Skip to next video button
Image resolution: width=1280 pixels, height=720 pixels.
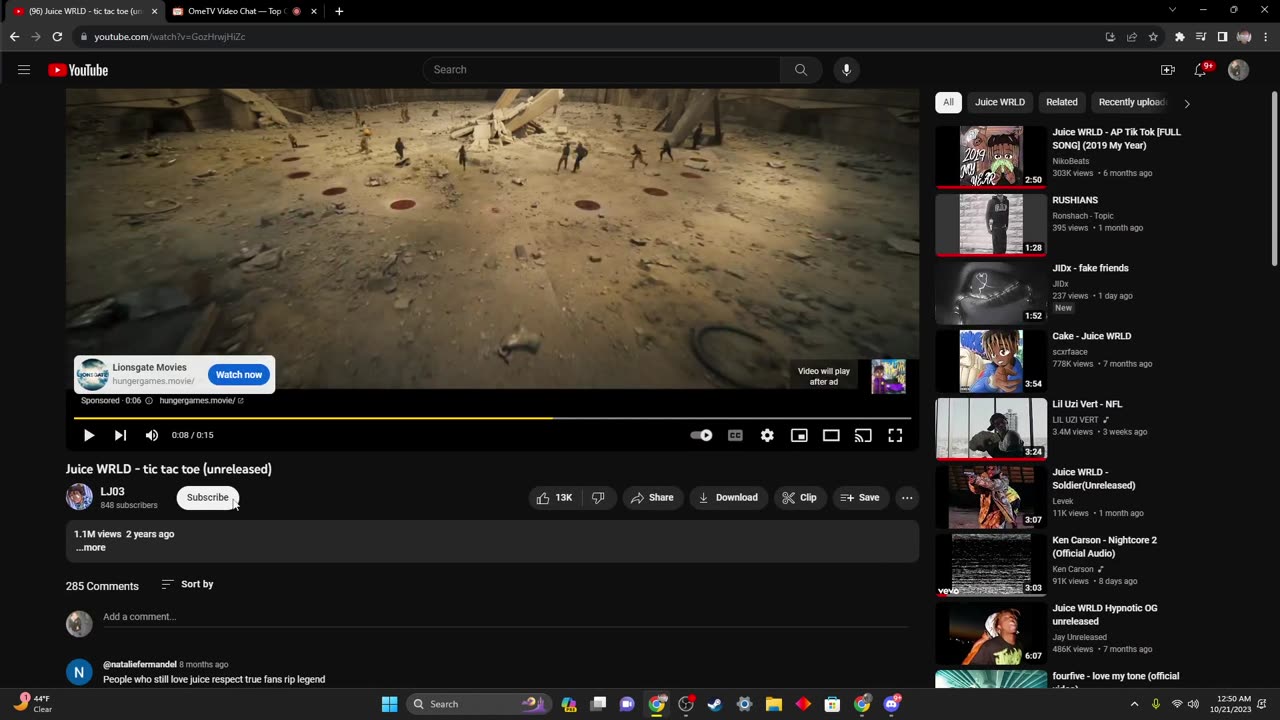point(120,435)
